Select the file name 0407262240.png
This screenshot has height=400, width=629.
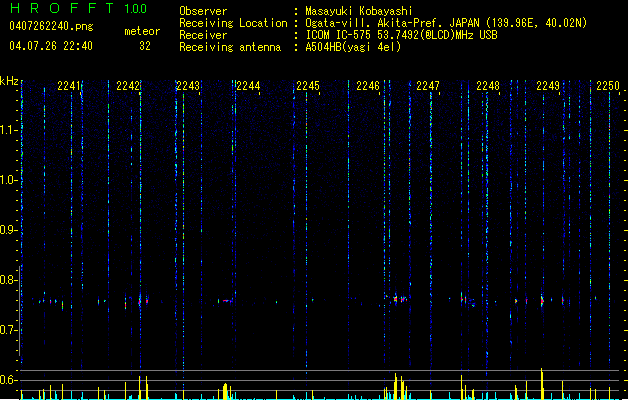coord(51,26)
